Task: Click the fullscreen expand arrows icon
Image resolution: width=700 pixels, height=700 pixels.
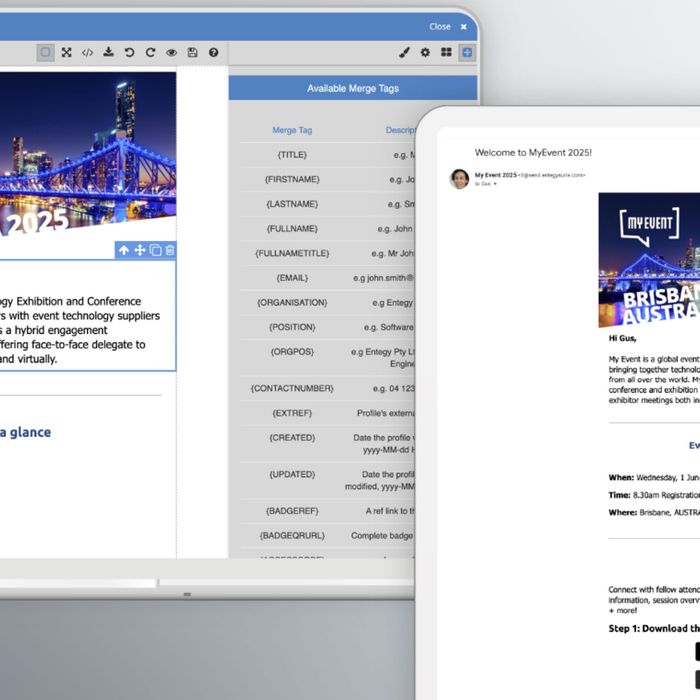Action: click(x=67, y=53)
